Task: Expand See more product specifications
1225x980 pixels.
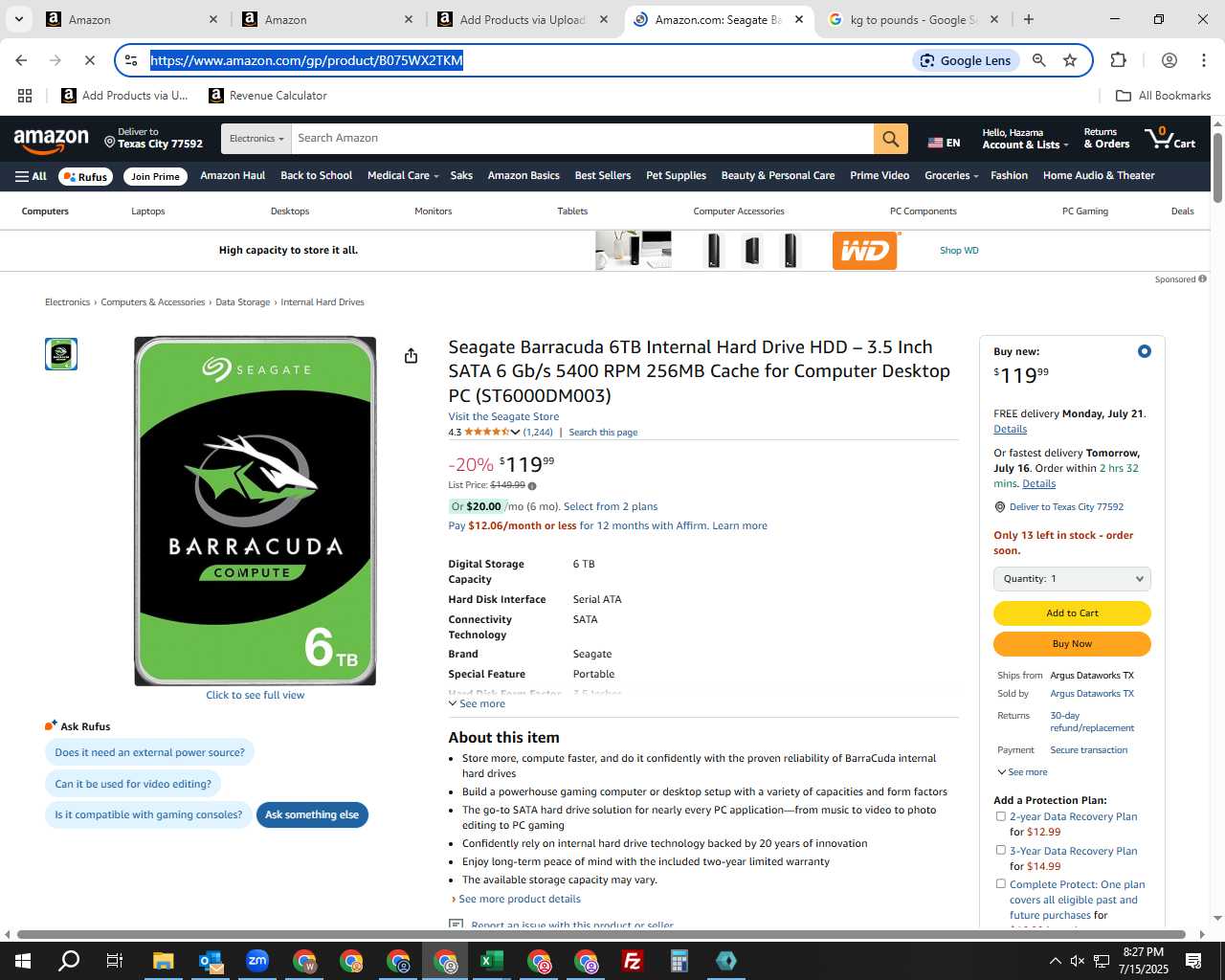Action: coord(477,703)
